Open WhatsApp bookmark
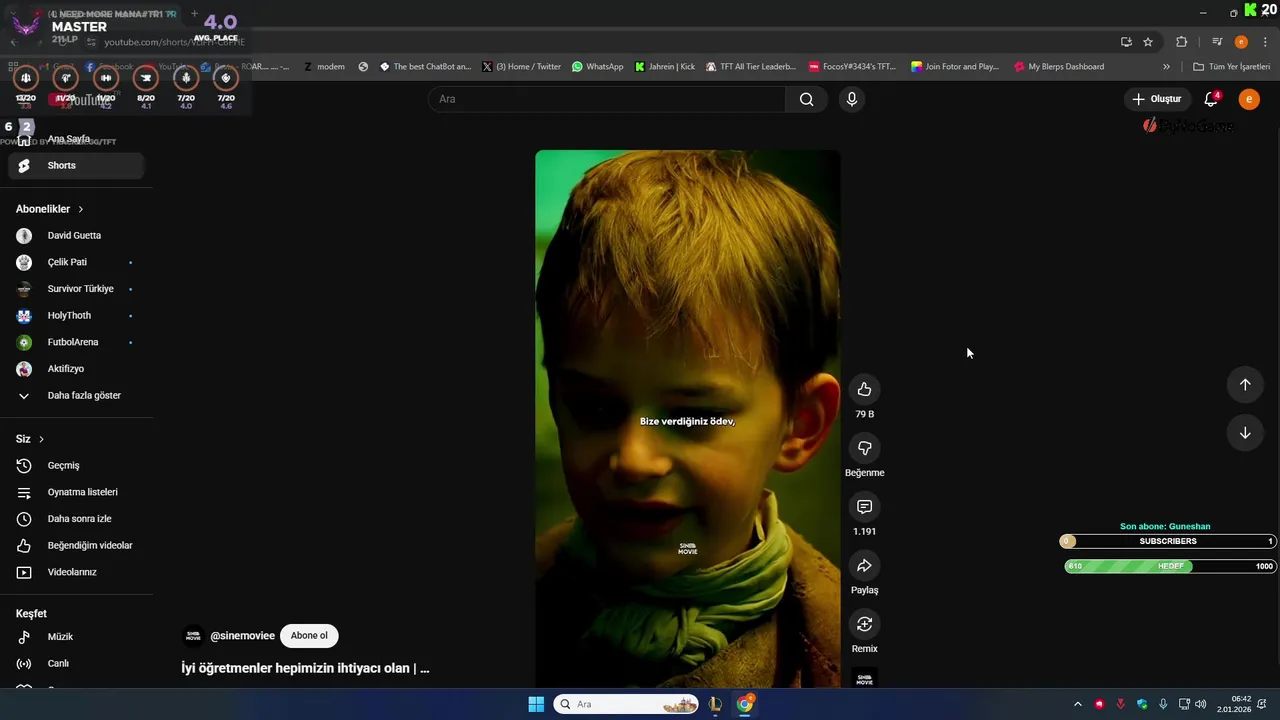Image resolution: width=1280 pixels, height=720 pixels. (x=598, y=67)
